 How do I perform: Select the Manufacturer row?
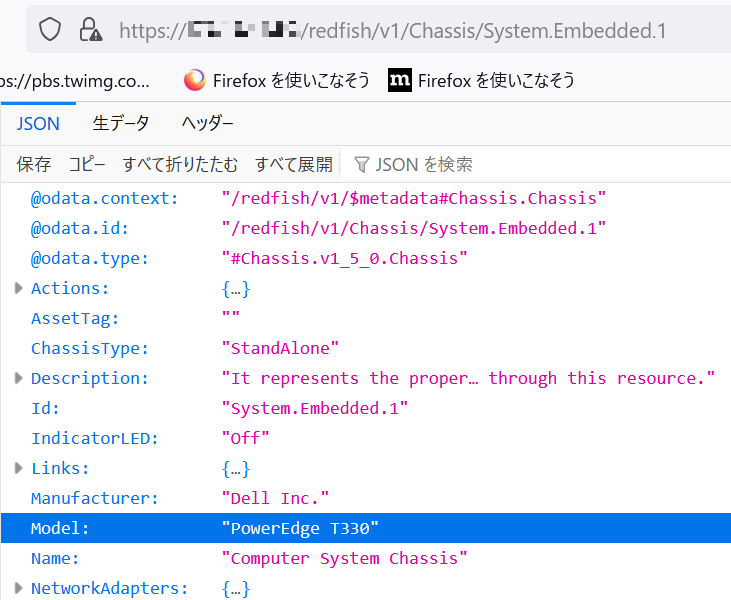click(x=300, y=498)
